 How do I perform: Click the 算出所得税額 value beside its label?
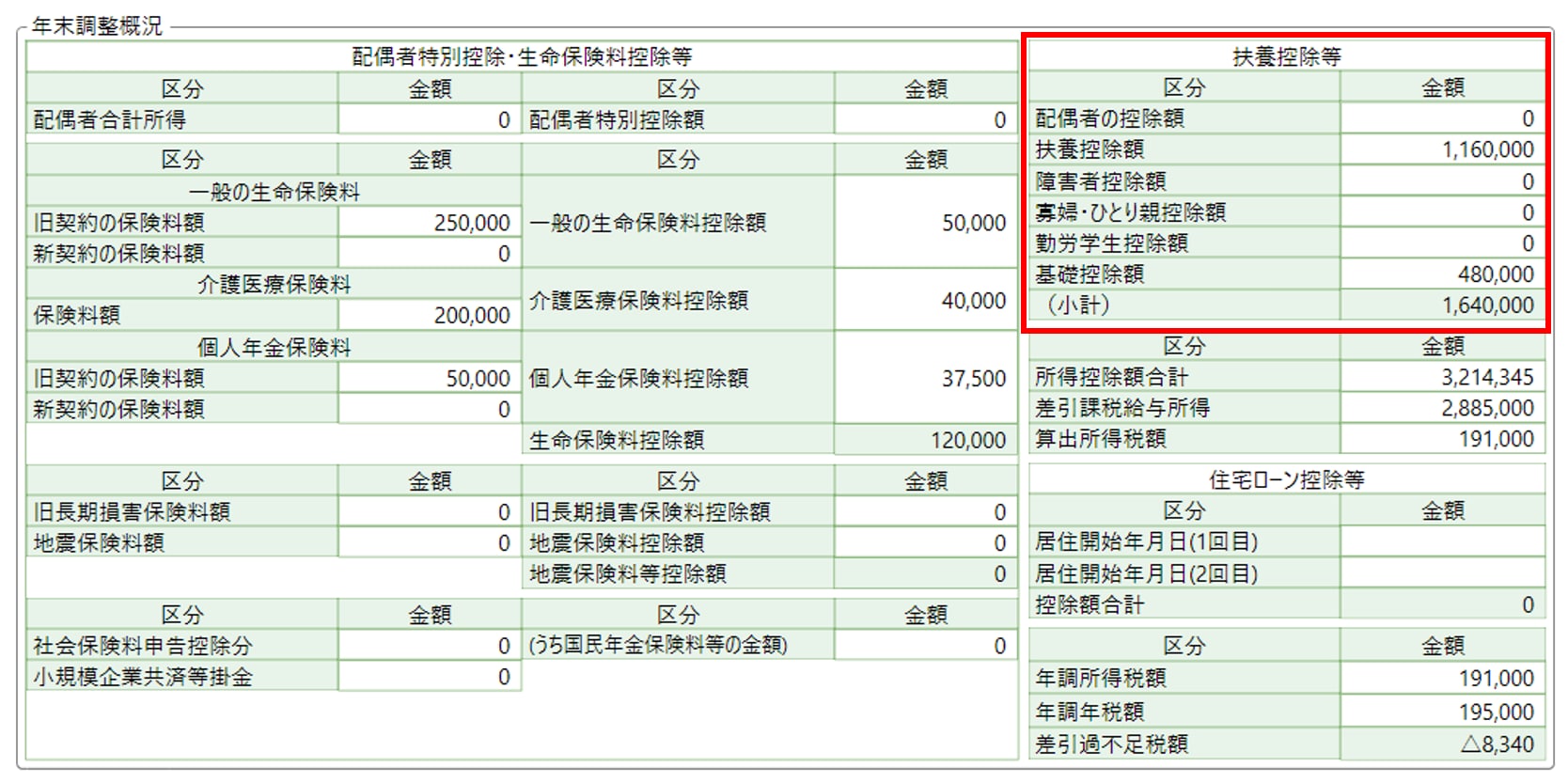(1442, 439)
